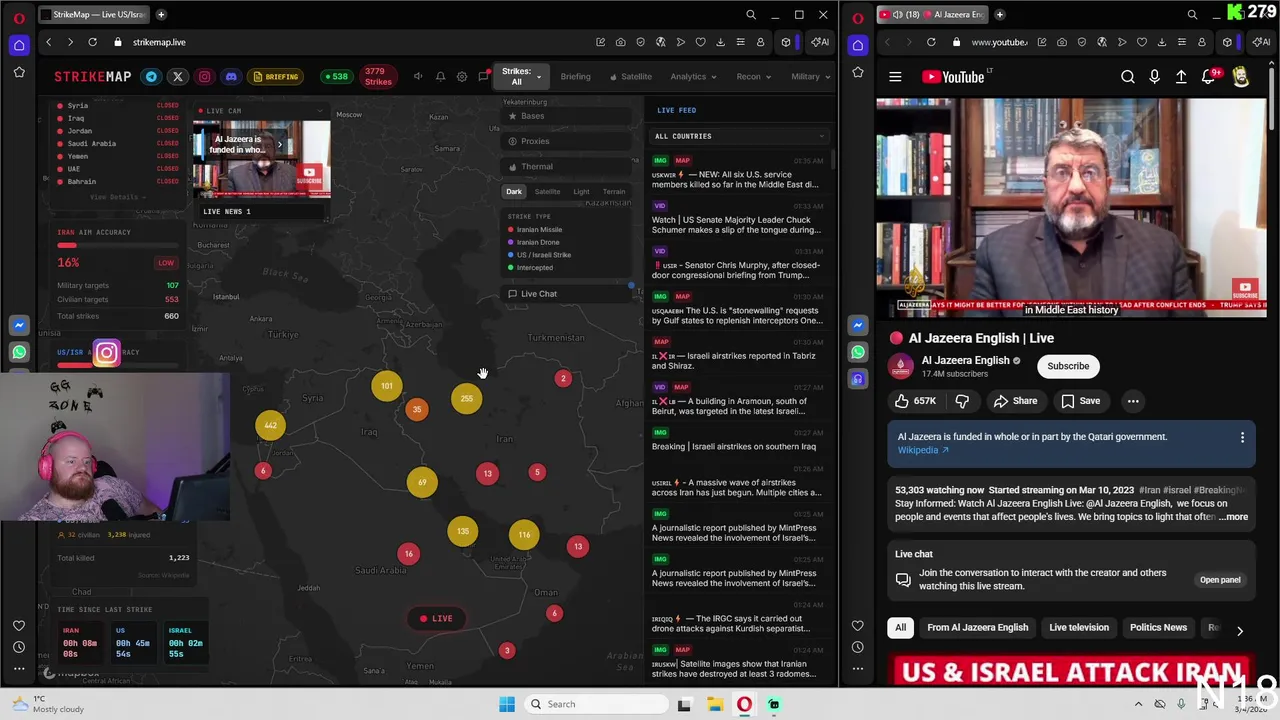Toggle Proxies map layer
Image resolution: width=1280 pixels, height=720 pixels.
567,141
